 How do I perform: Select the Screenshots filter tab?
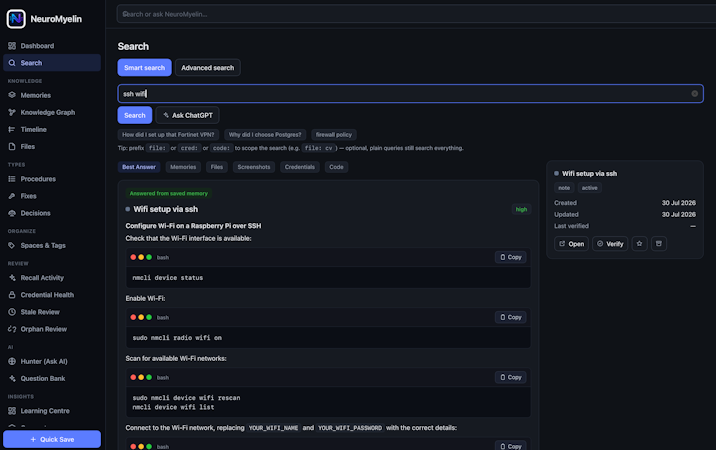(254, 167)
